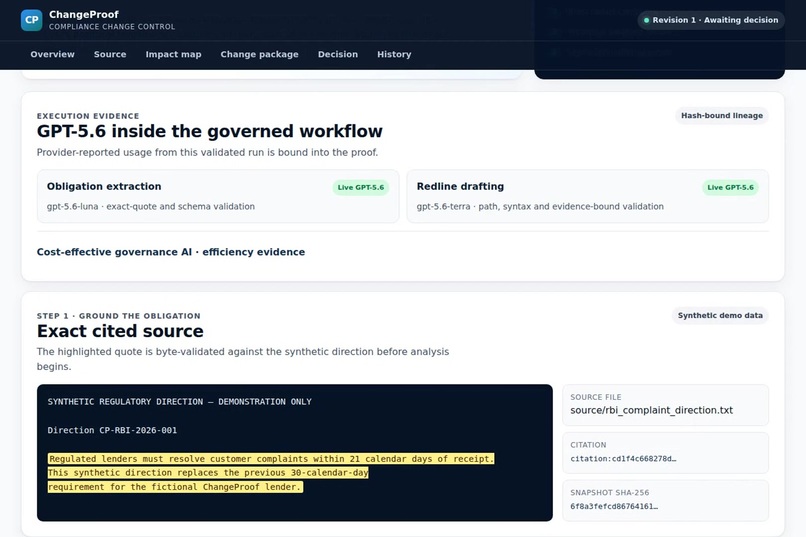Screen dimensions: 806x537
Task: Click the SYNTHETIC REGULATORY DIRECTION header line
Action: click(x=179, y=402)
